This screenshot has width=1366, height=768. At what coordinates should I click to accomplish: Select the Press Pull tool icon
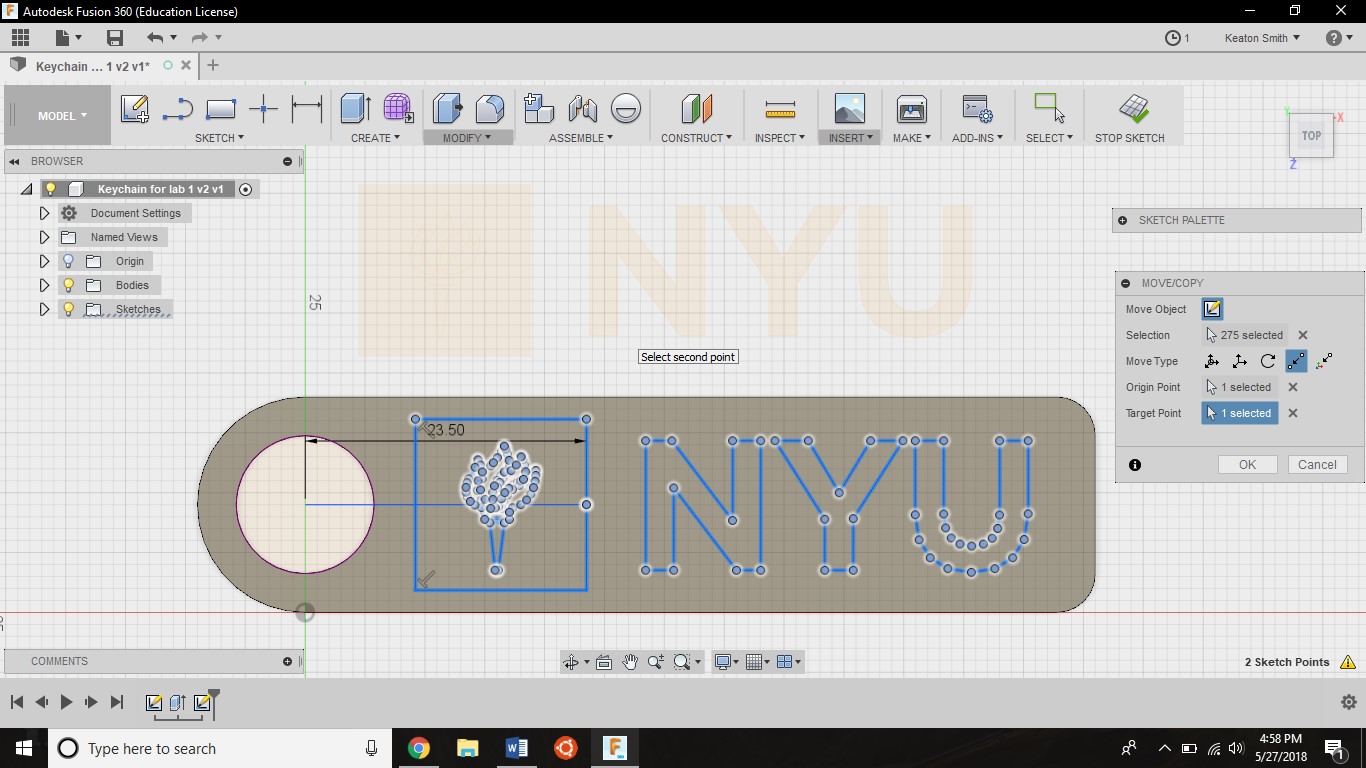(447, 109)
